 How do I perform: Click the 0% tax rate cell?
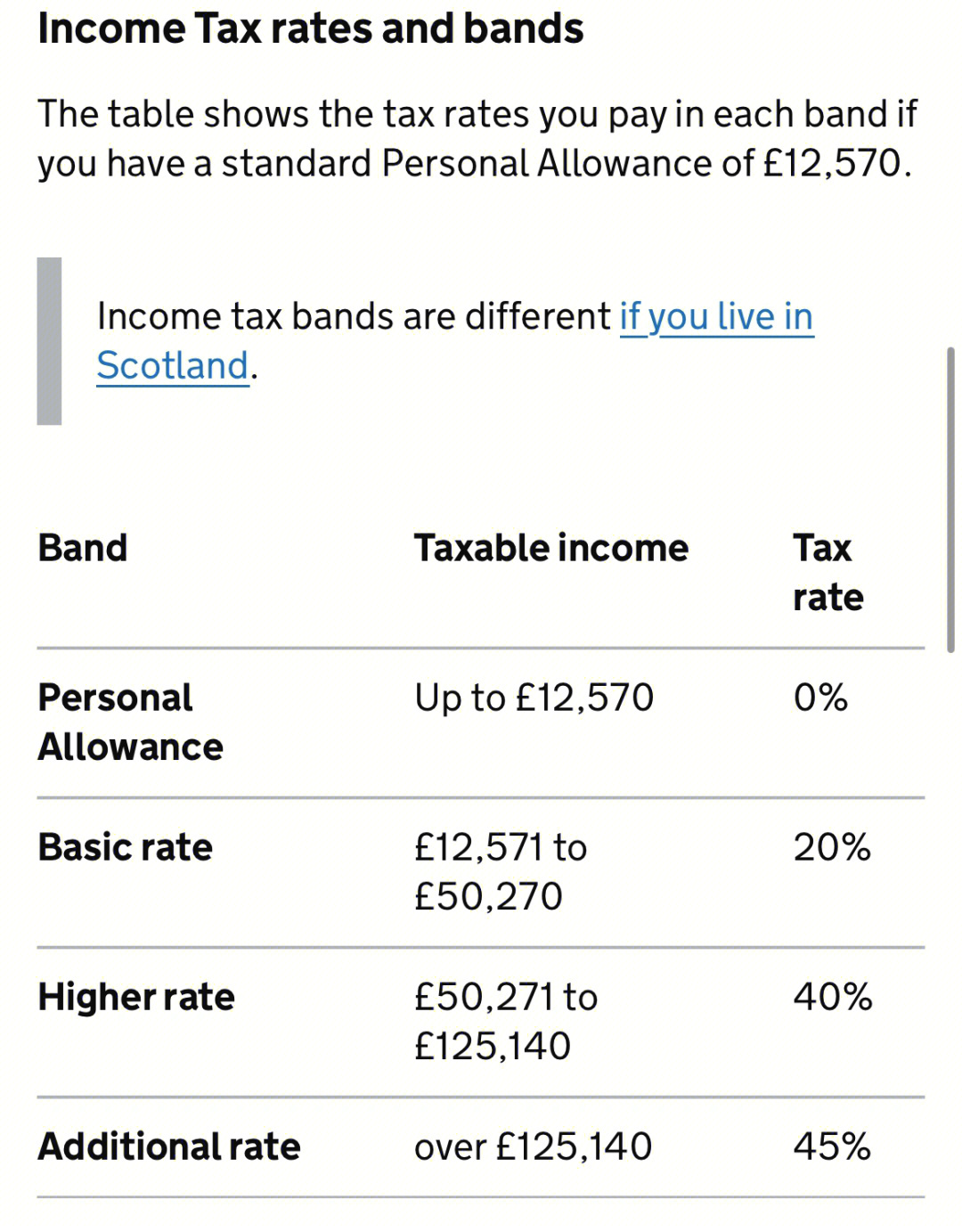point(820,698)
